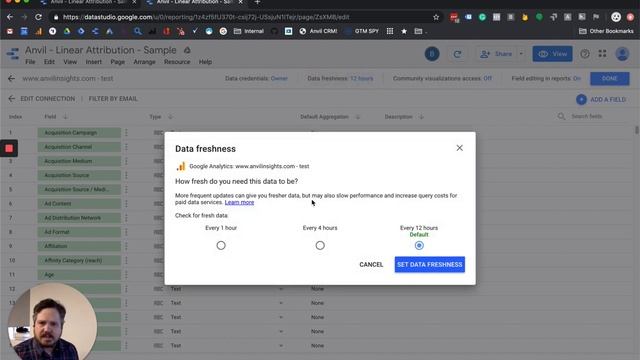
Task: Click the back arrow beside www.anvilinsights.com
Action: [x=11, y=78]
